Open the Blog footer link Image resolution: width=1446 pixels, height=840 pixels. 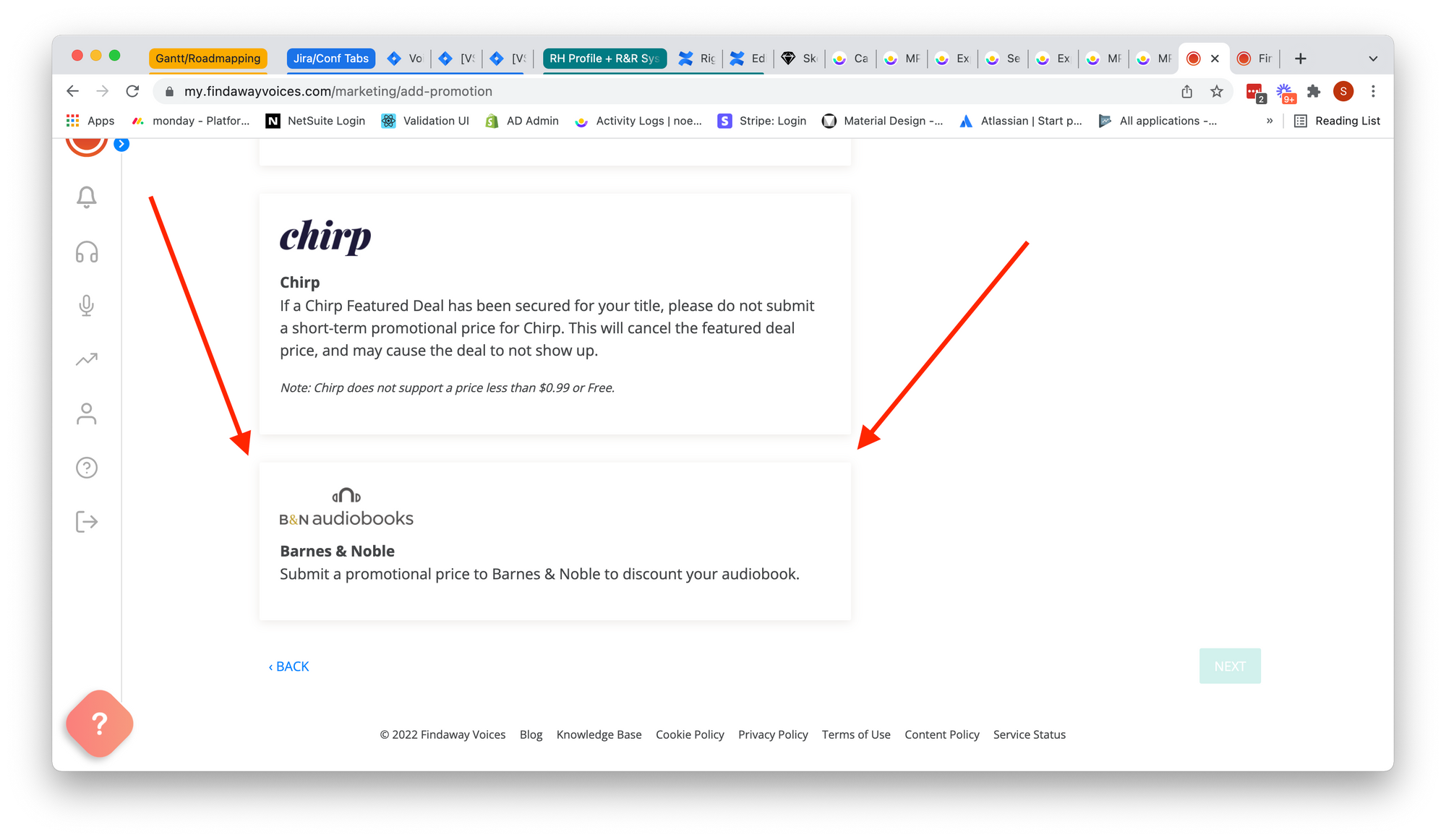tap(531, 734)
